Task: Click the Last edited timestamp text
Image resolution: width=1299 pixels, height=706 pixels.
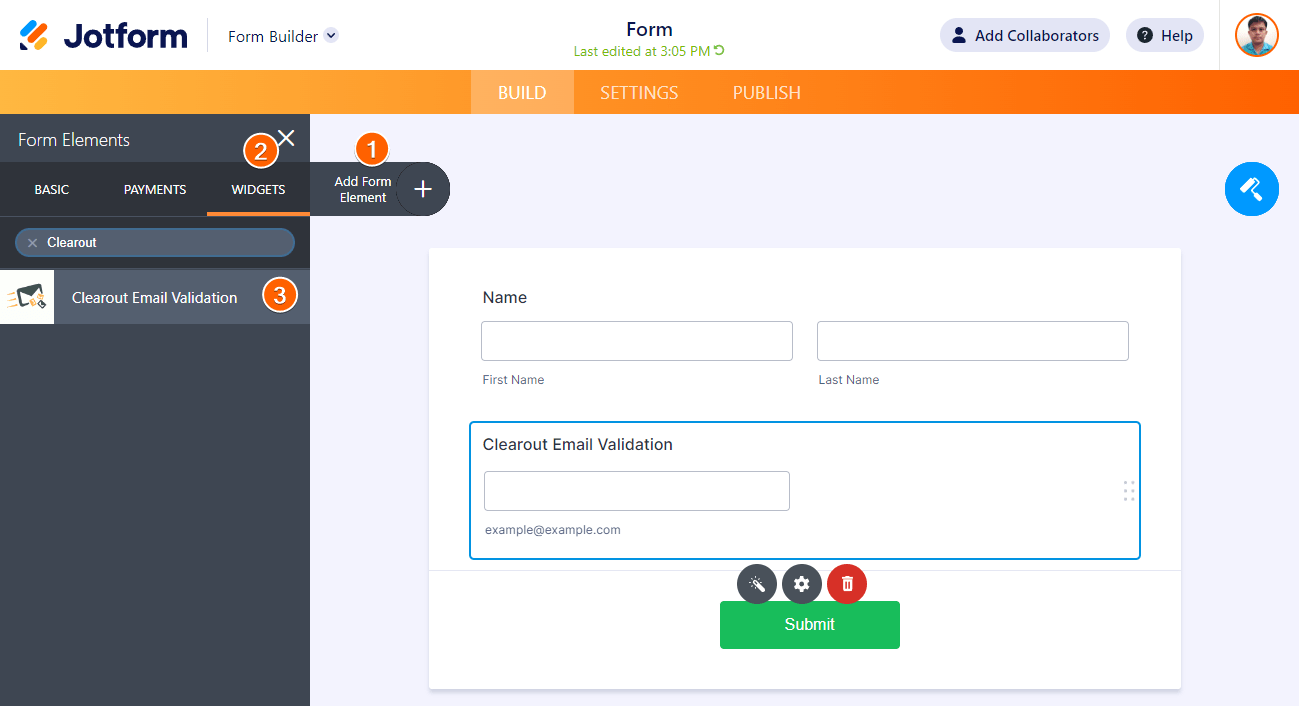Action: 642,50
